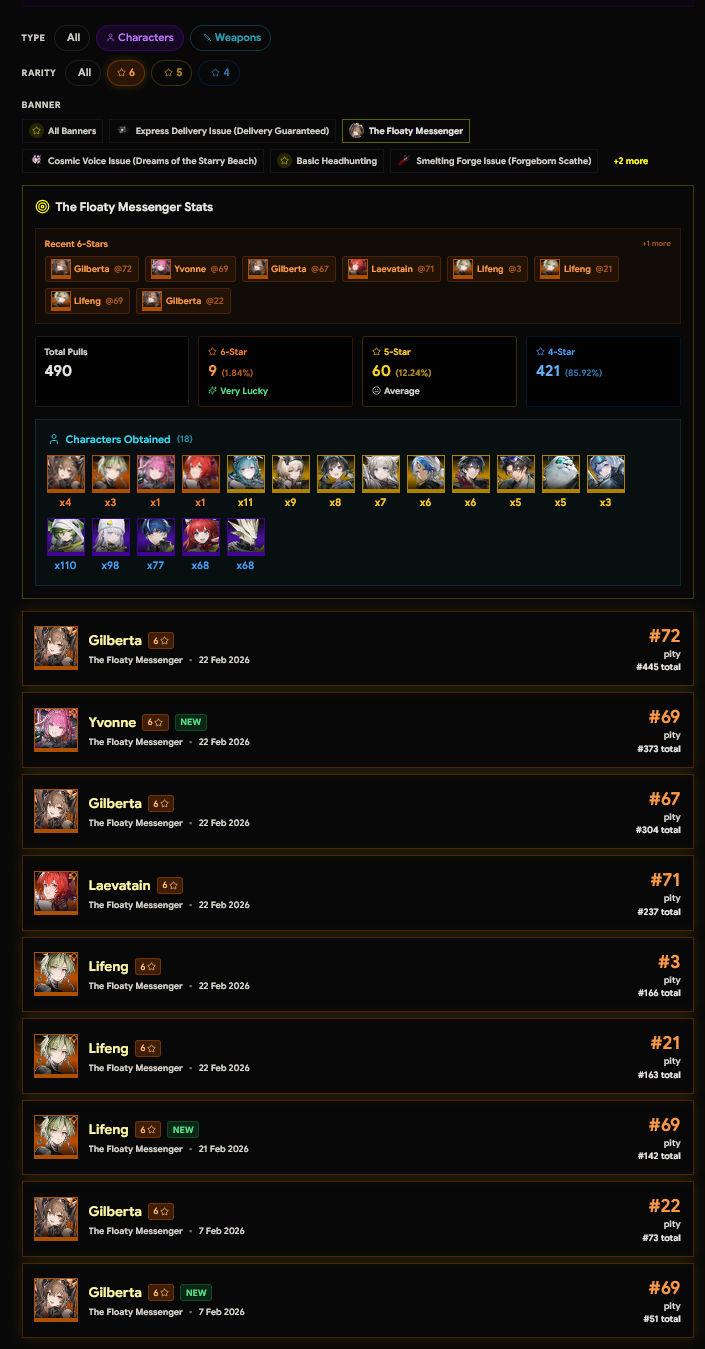Click the Laevatain avatar in pull history
This screenshot has height=1349, width=705.
56,893
